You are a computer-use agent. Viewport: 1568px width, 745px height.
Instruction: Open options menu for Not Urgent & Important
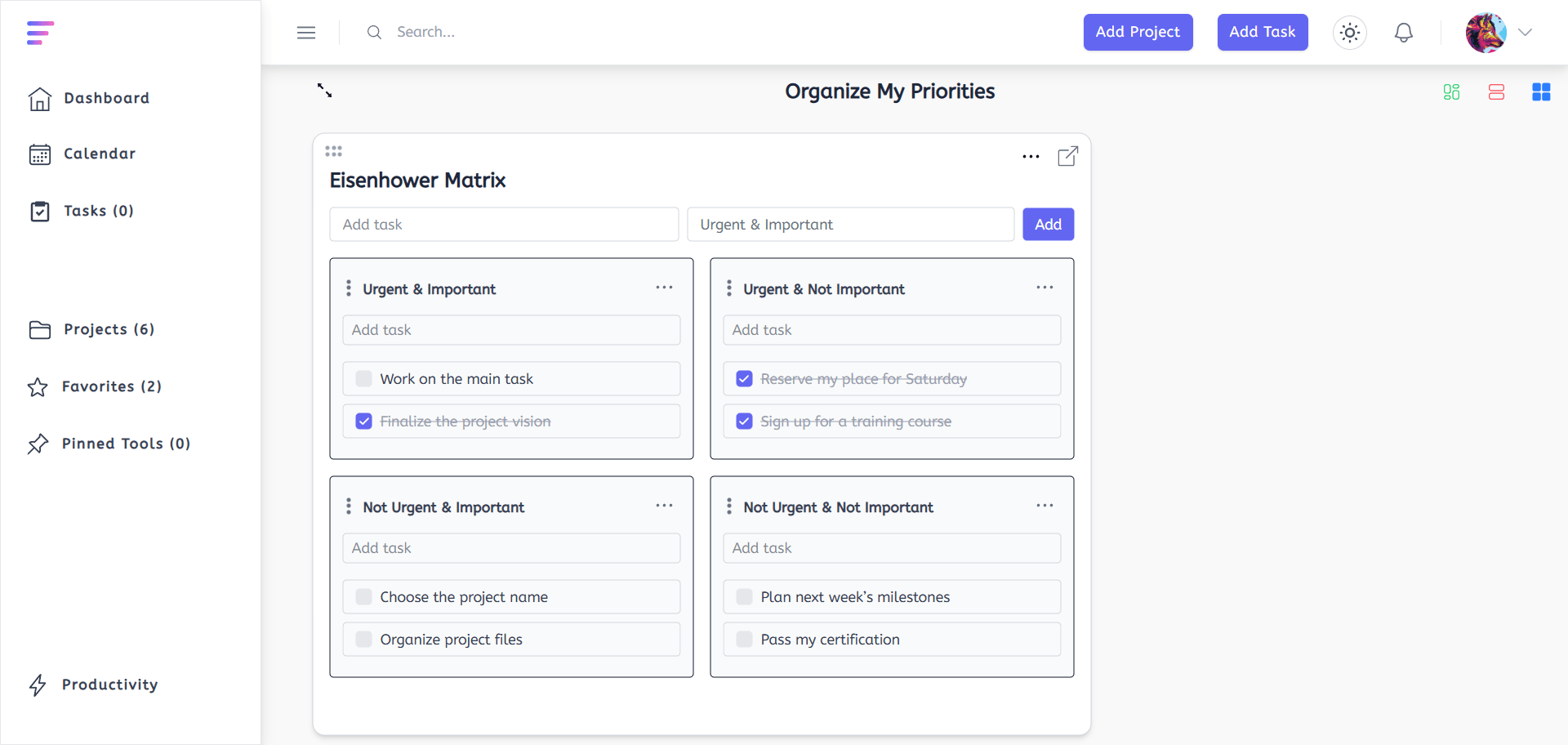click(664, 506)
